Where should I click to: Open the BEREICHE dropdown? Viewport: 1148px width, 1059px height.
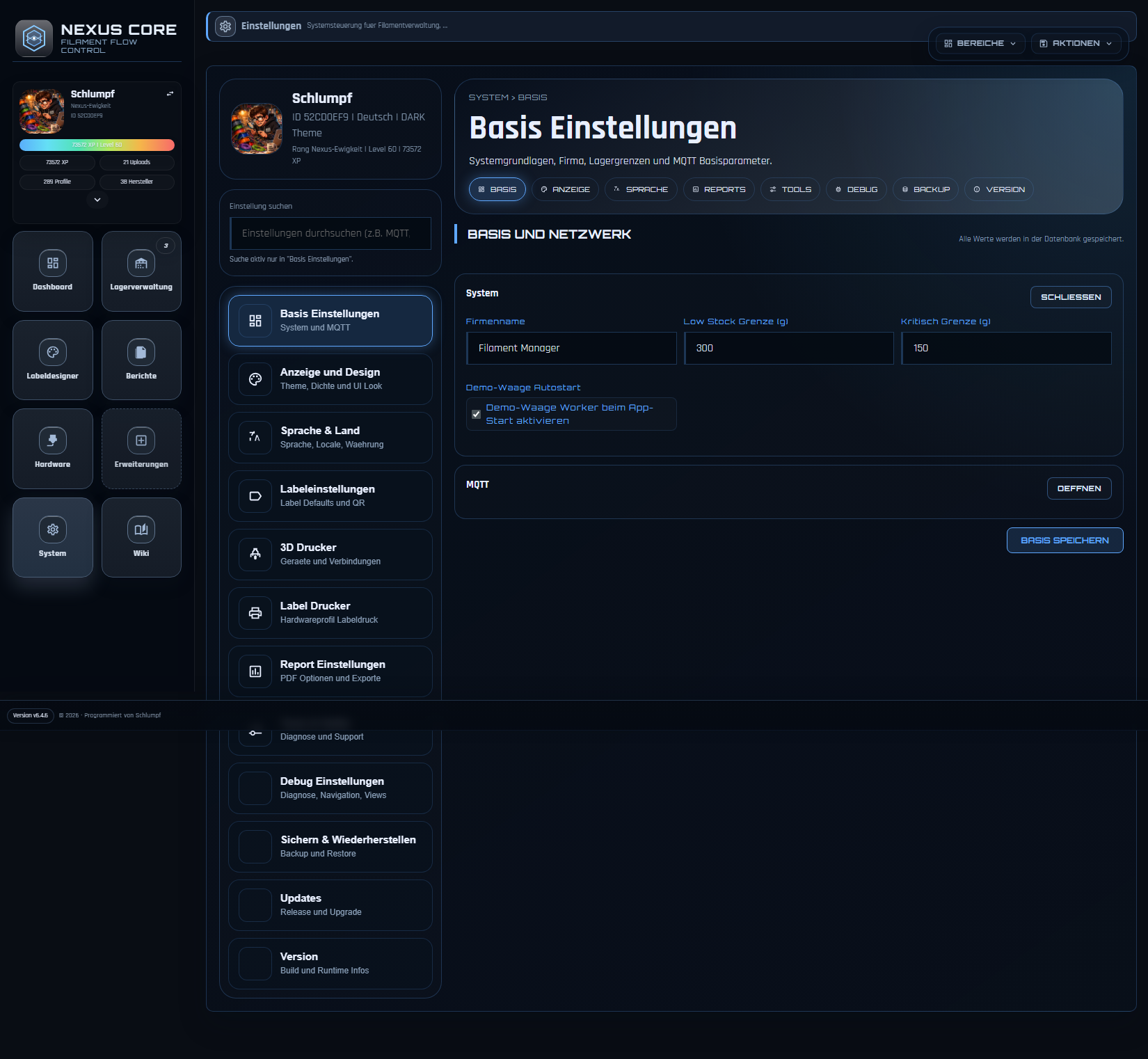pos(978,43)
